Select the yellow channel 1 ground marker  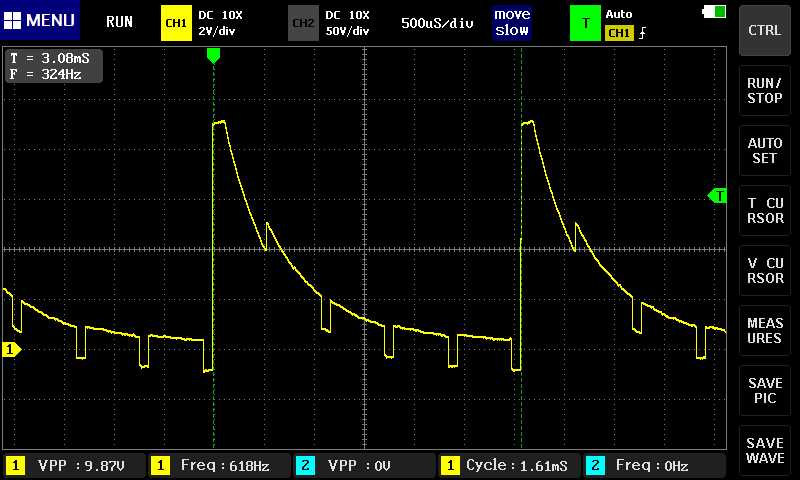coord(11,349)
